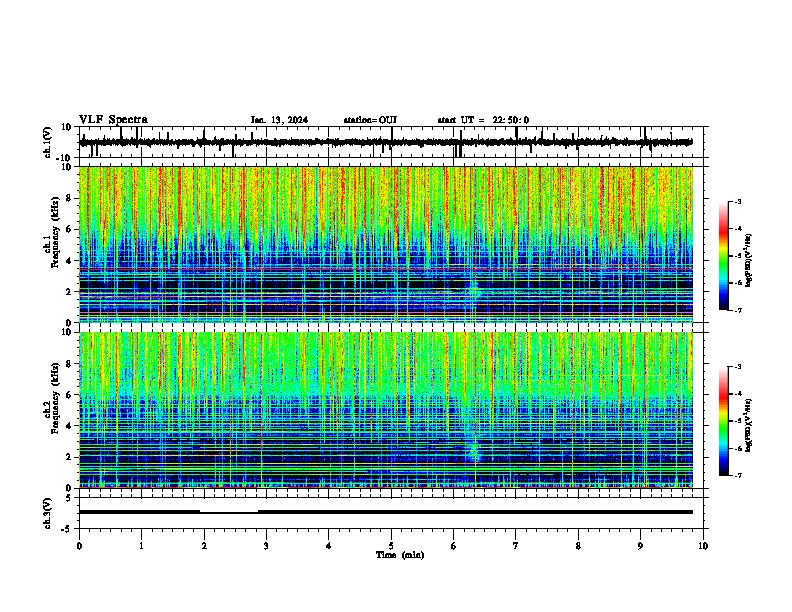Click the time axis tick label "7"

point(516,546)
